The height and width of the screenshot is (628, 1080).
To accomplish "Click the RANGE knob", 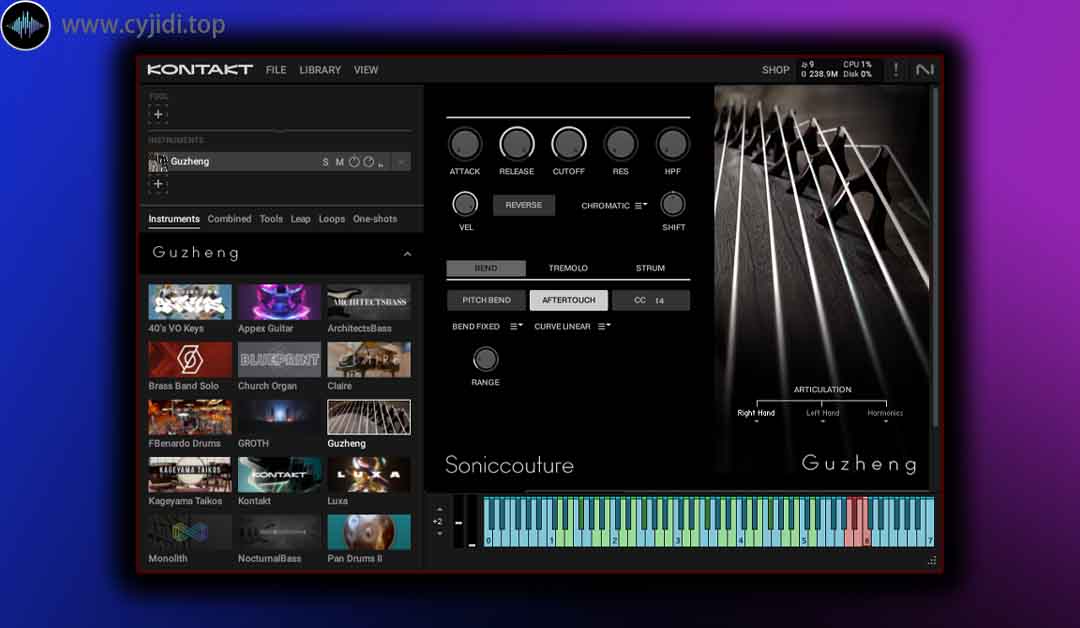I will pyautogui.click(x=485, y=359).
